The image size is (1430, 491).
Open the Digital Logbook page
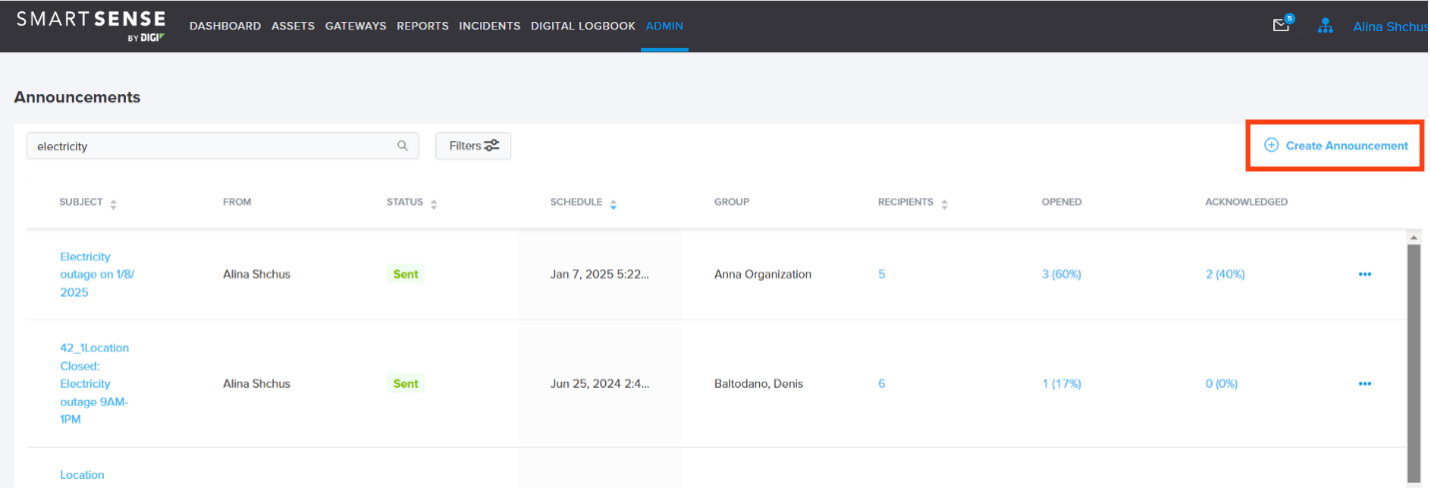click(583, 26)
